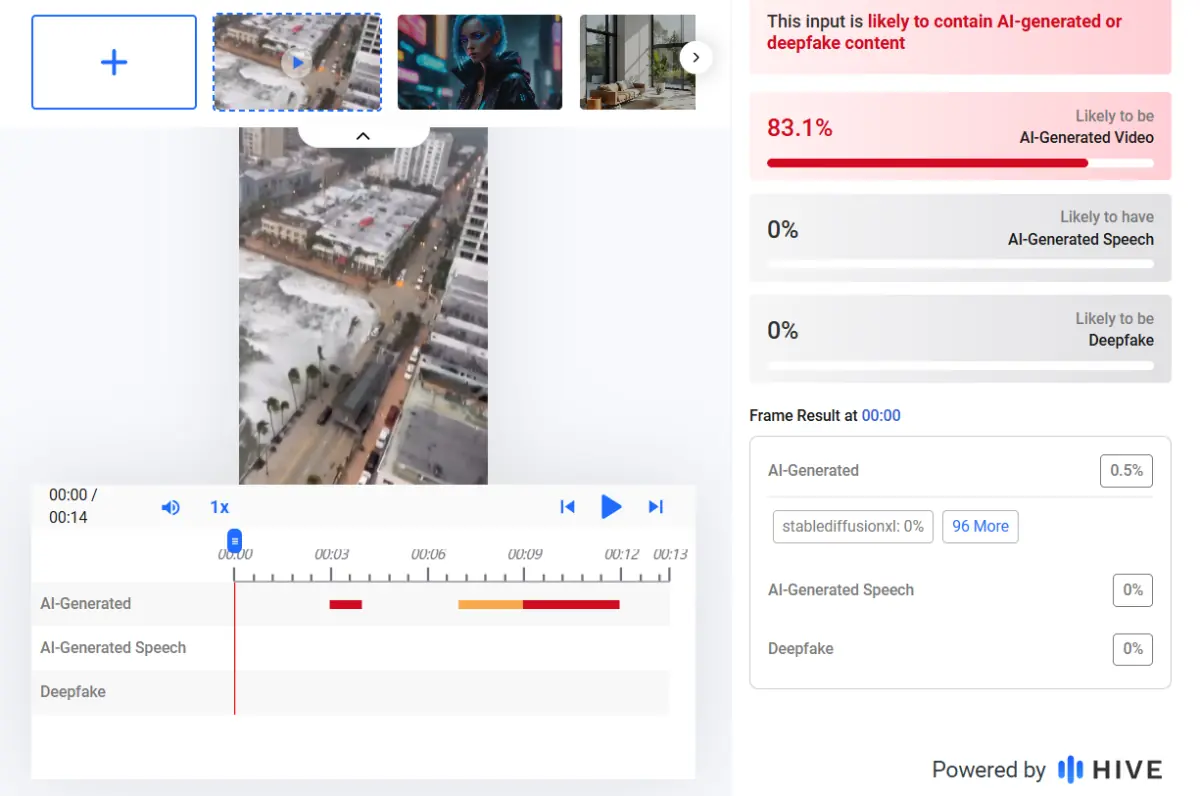Click the Hive logo

[1110, 769]
